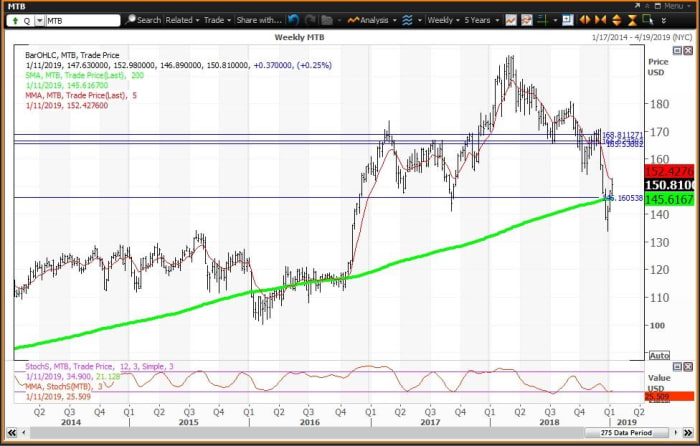Click the Share with... button
The height and width of the screenshot is (446, 700).
click(x=259, y=19)
